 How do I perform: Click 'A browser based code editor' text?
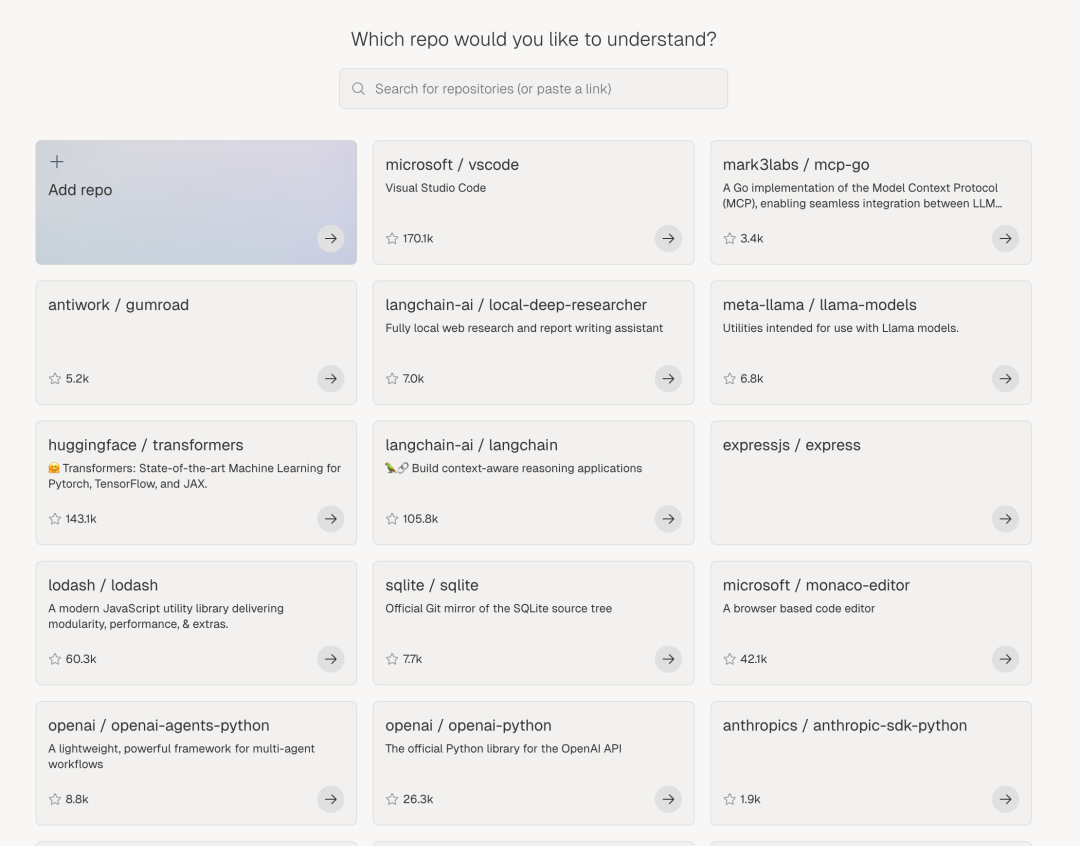pyautogui.click(x=798, y=608)
